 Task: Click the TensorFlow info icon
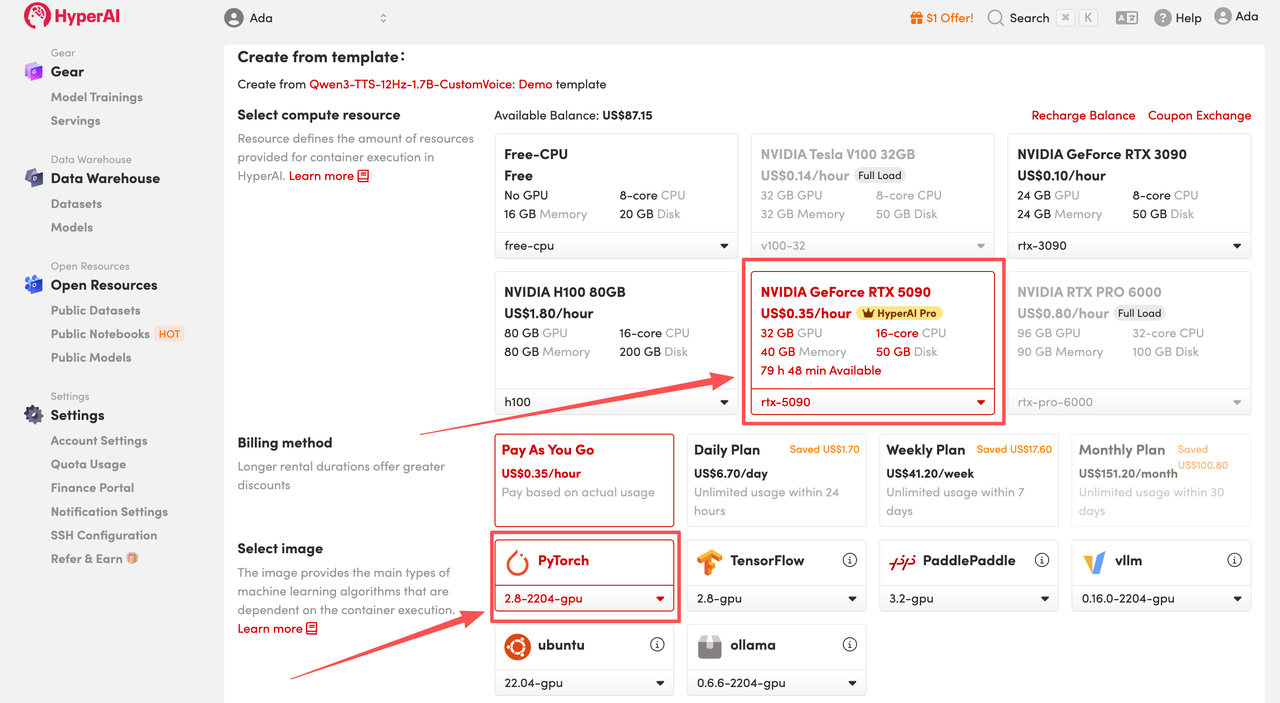pyautogui.click(x=850, y=560)
